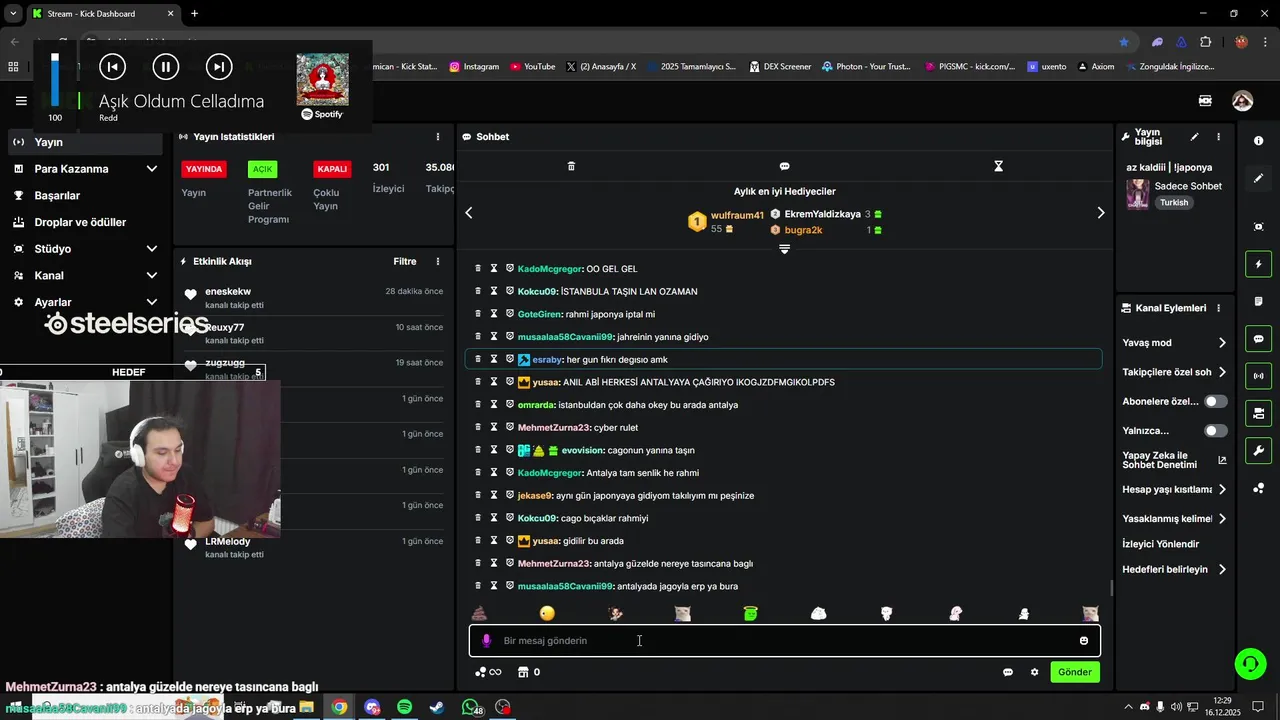Expand Hesap yaşı kısıtlaması option
Viewport: 1280px width, 720px height.
click(x=1175, y=490)
